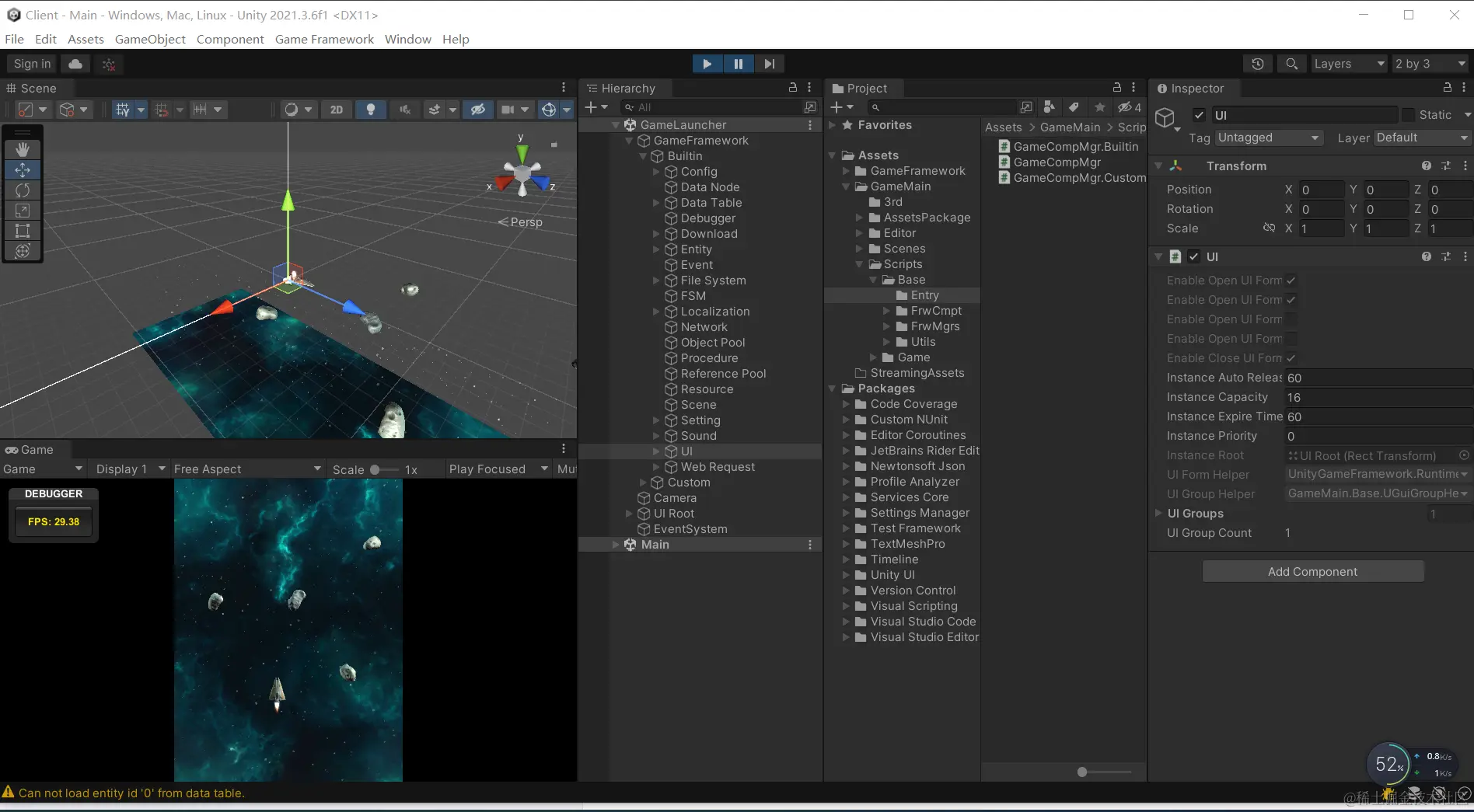Open the Window menu
Image resolution: width=1474 pixels, height=812 pixels.
407,39
